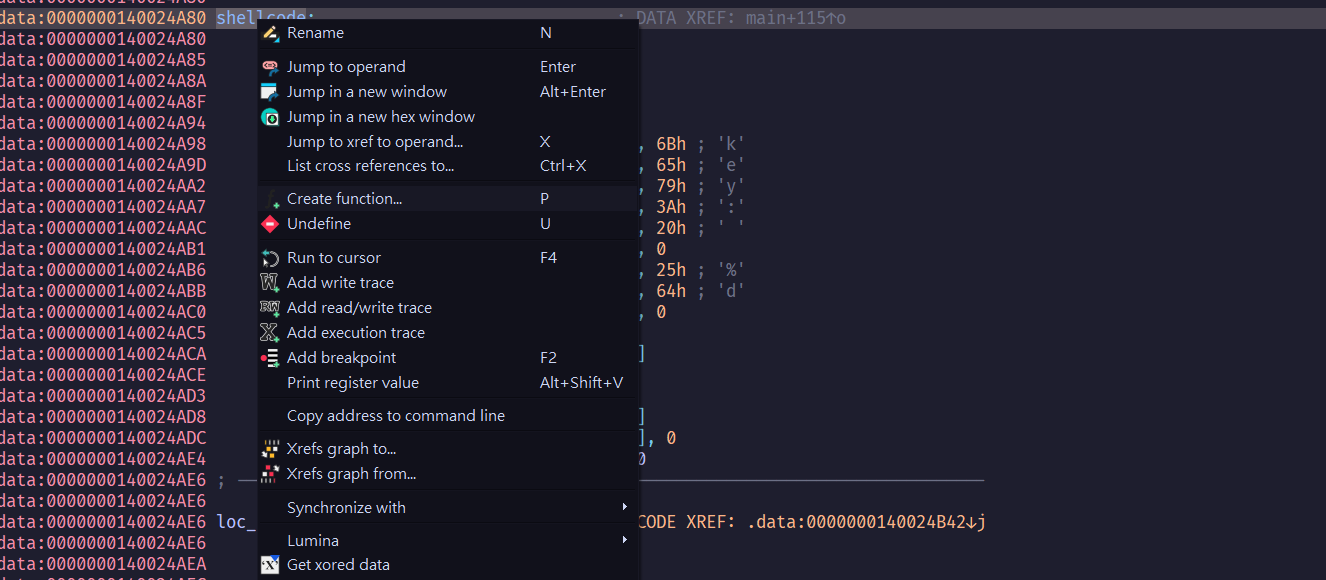Click address data:0000000140024A9D
1326x580 pixels.
coord(103,165)
